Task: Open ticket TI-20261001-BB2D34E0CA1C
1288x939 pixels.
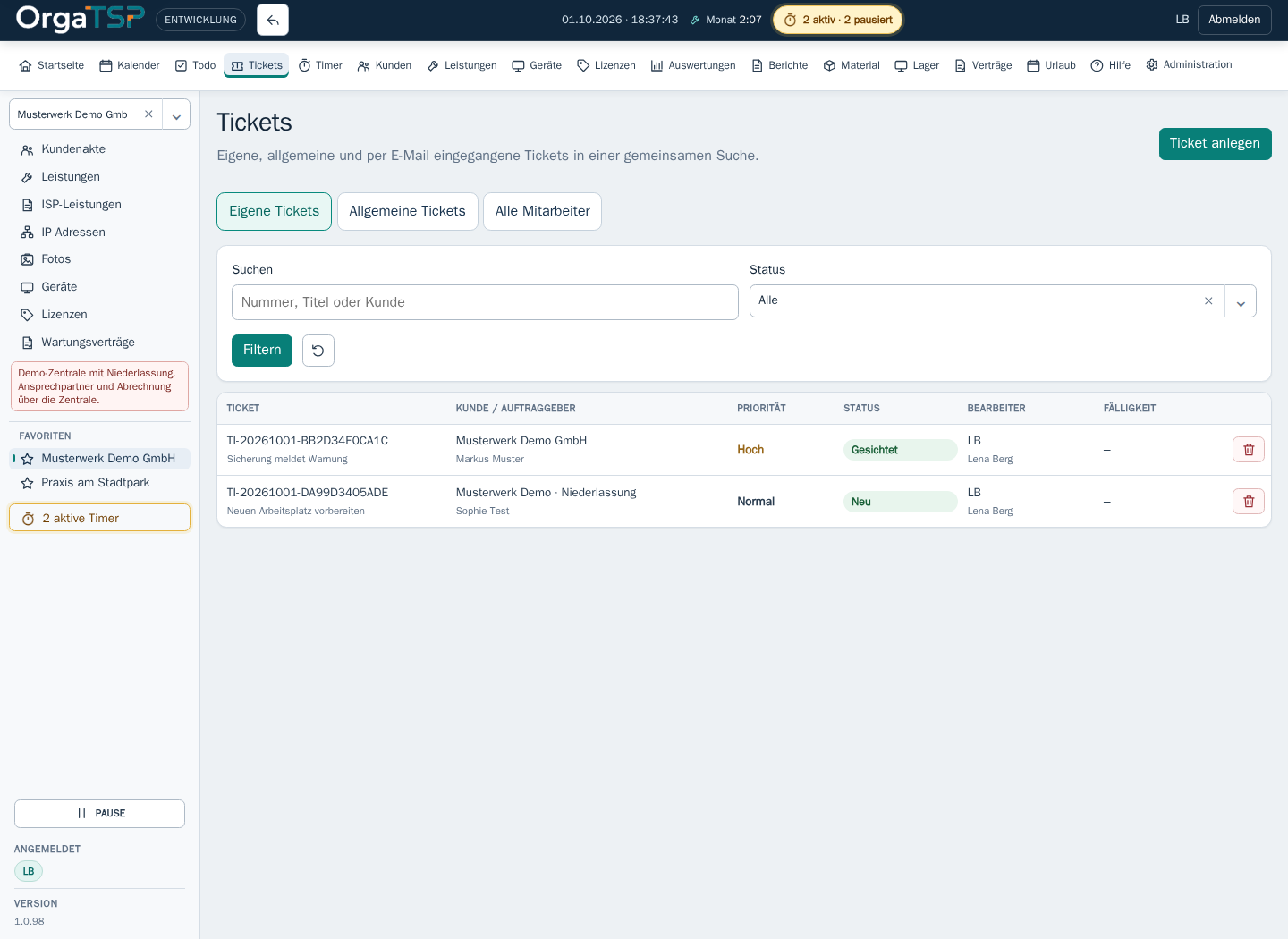Action: pyautogui.click(x=308, y=441)
